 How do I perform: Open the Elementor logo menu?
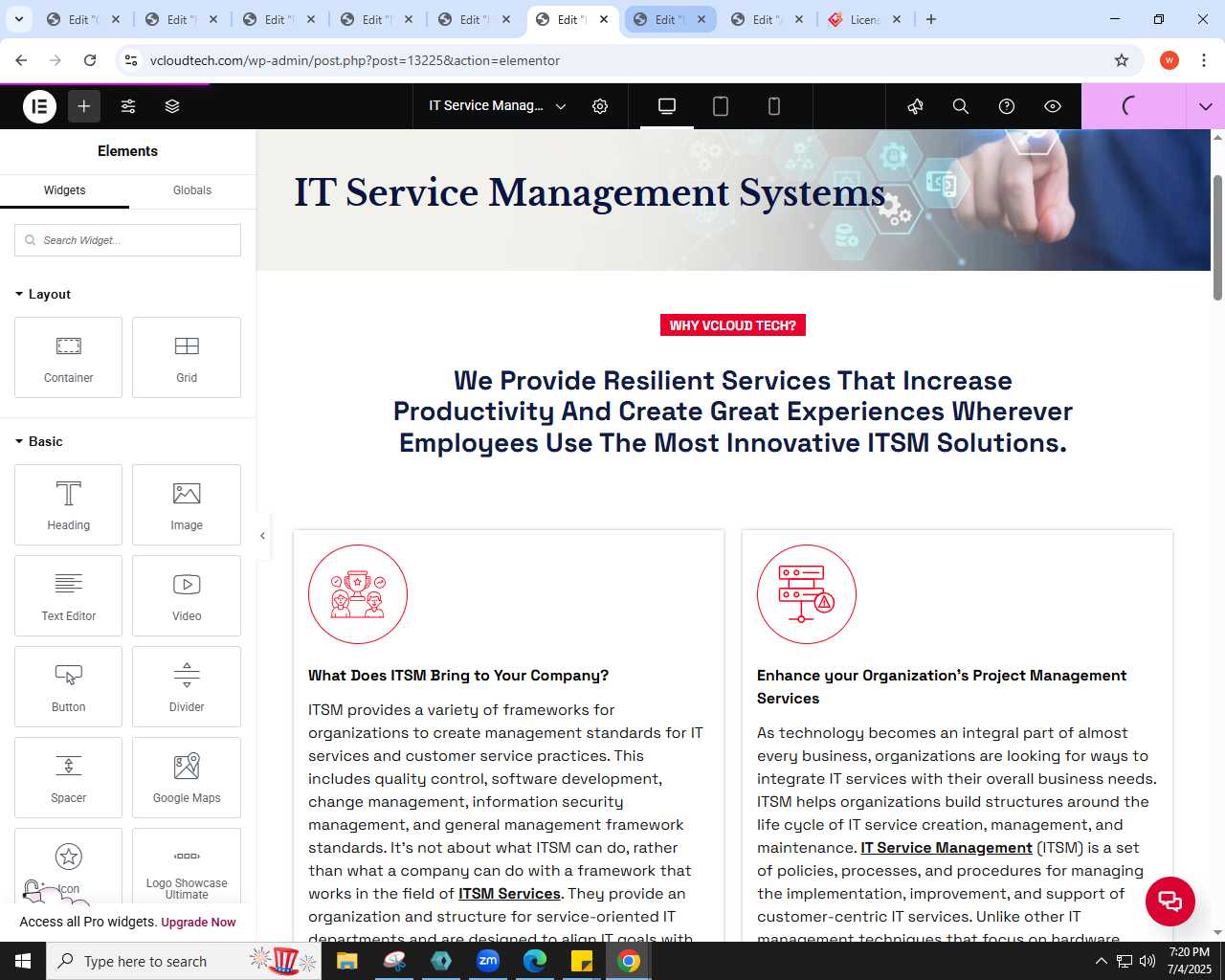[40, 106]
